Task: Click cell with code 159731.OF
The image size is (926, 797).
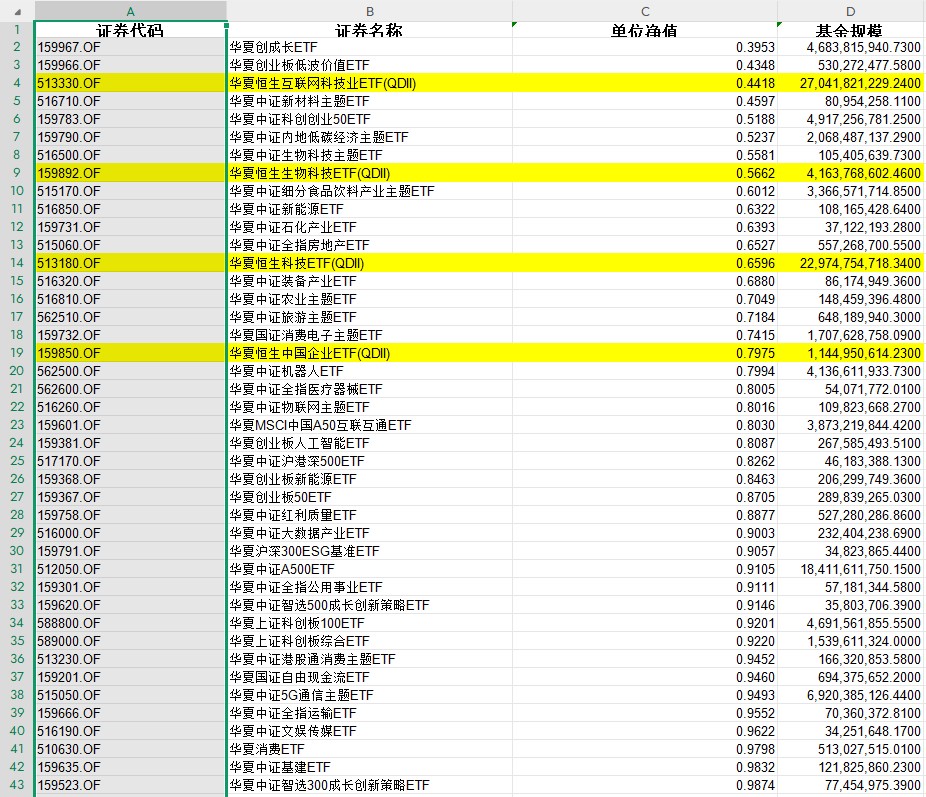Action: pos(131,227)
